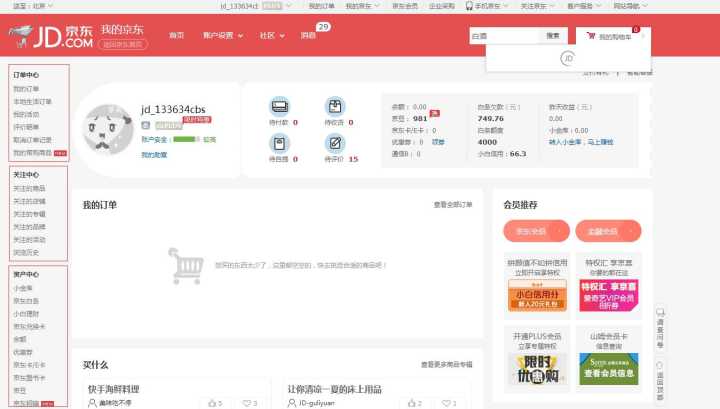Click the cart item count badge 0

636,29
